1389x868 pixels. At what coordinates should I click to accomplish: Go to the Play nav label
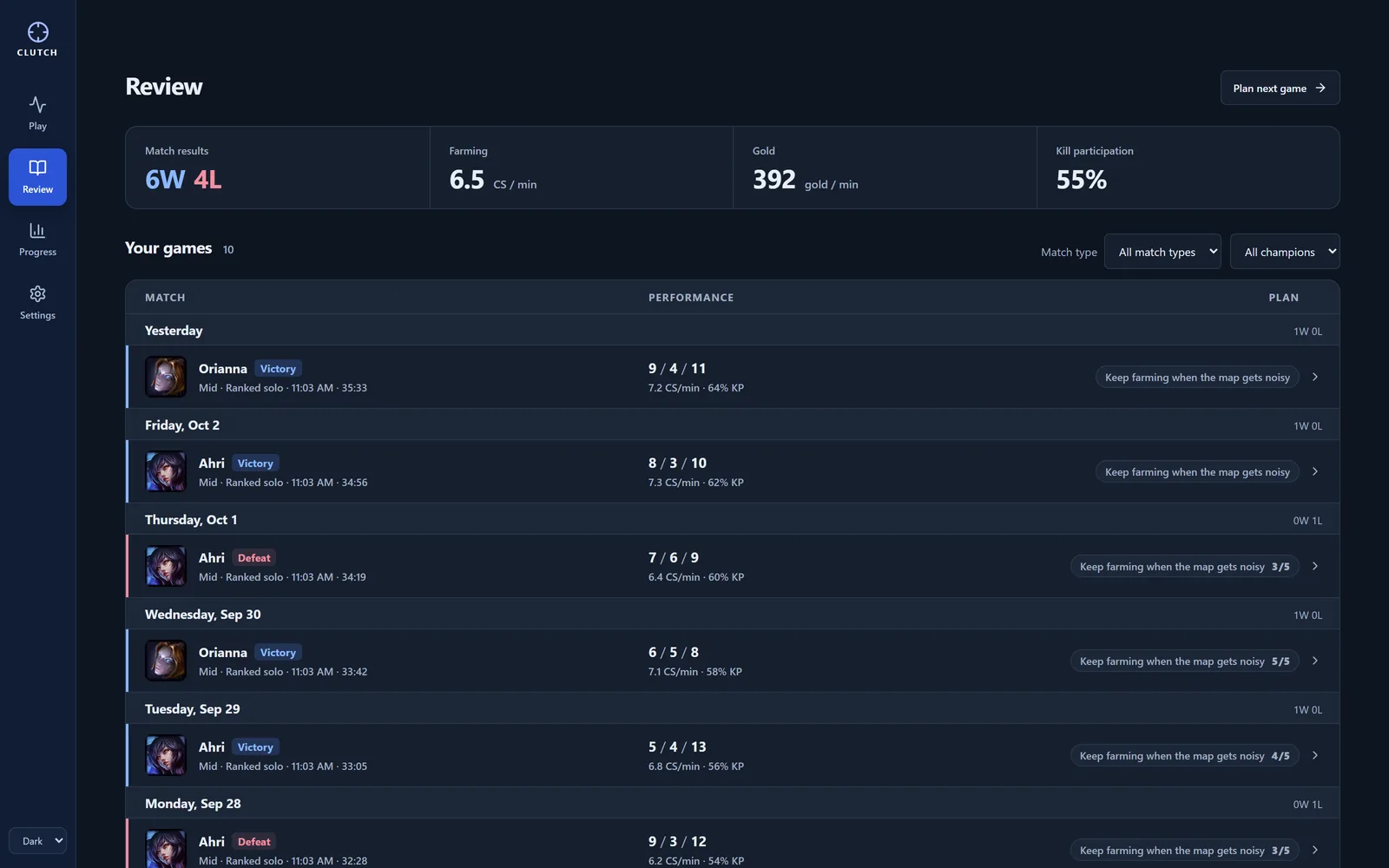tap(37, 126)
